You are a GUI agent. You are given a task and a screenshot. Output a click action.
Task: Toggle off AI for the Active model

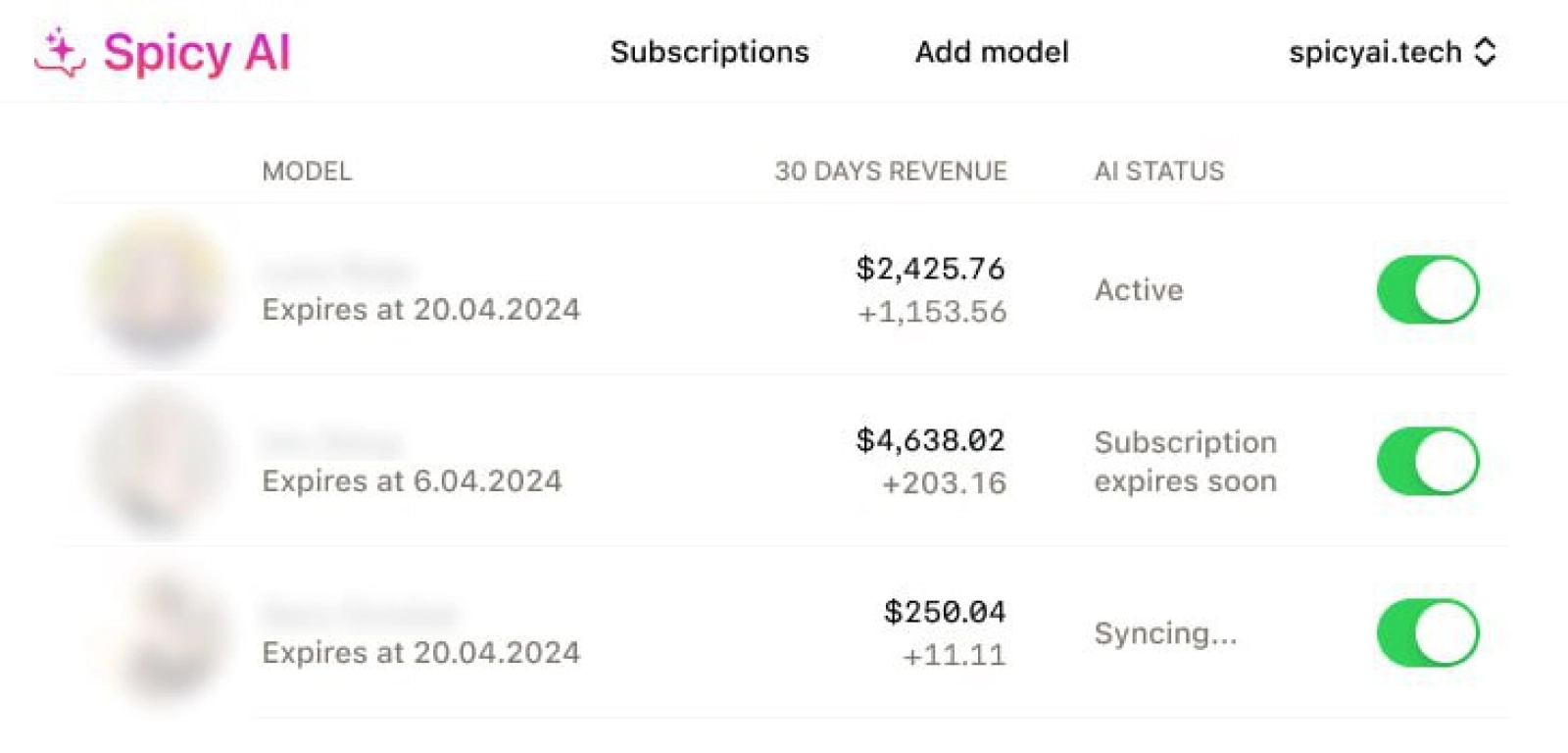pyautogui.click(x=1428, y=289)
